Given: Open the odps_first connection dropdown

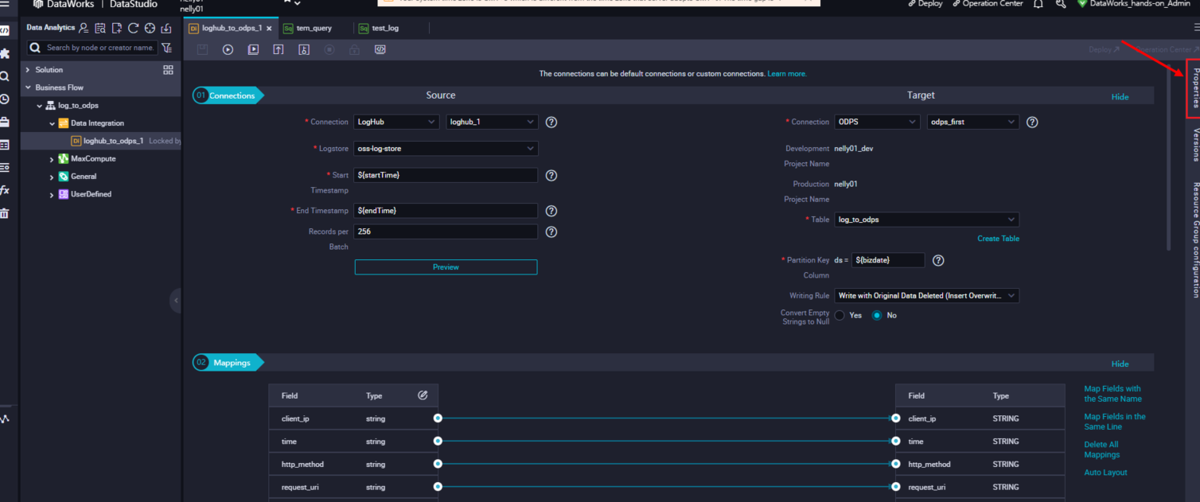Looking at the screenshot, I should tap(972, 122).
